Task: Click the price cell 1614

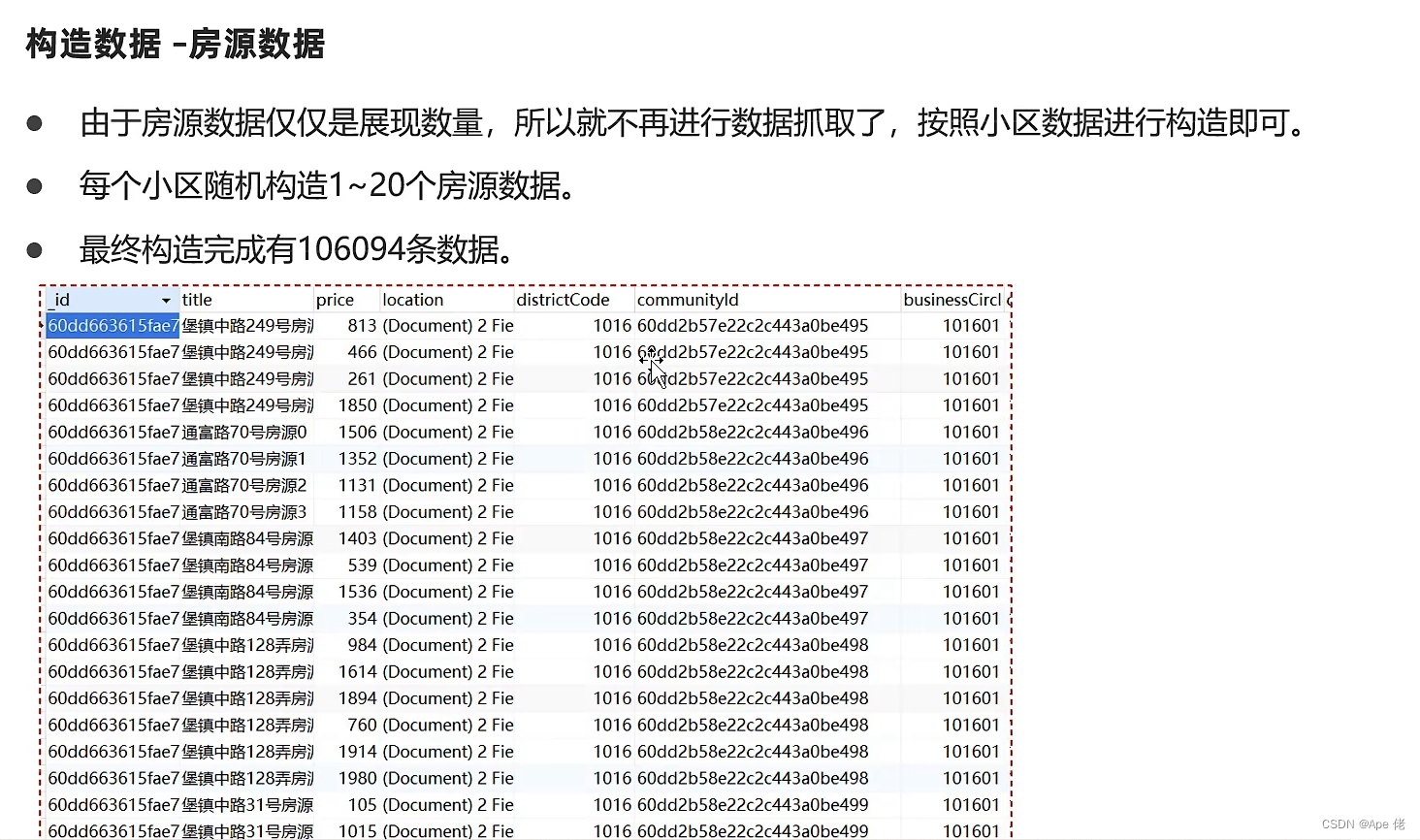Action: coord(346,672)
